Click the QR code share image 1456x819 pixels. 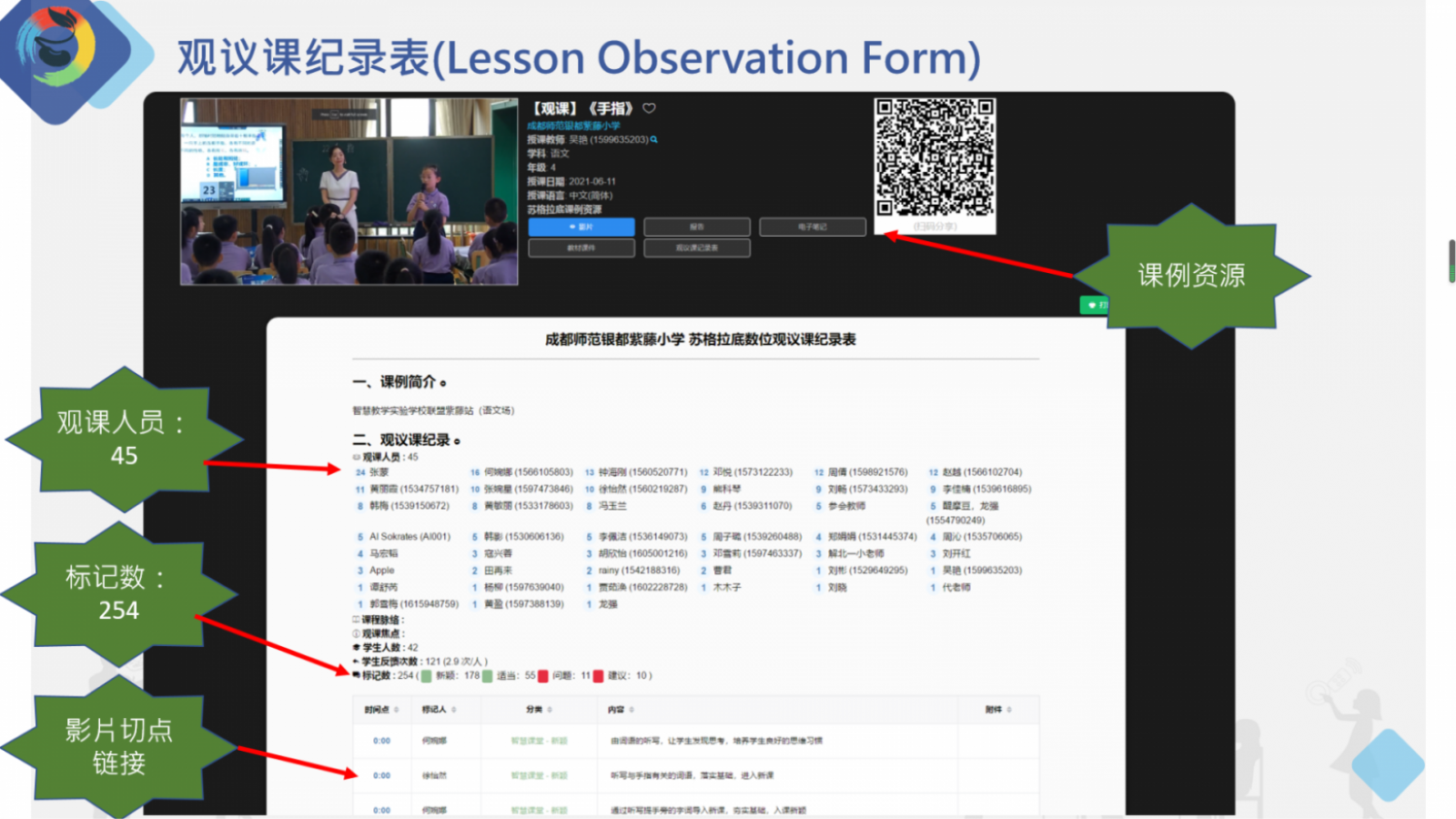pyautogui.click(x=935, y=158)
